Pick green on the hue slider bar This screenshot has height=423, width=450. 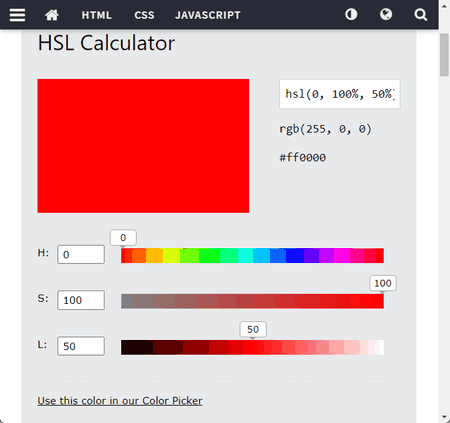click(x=209, y=256)
